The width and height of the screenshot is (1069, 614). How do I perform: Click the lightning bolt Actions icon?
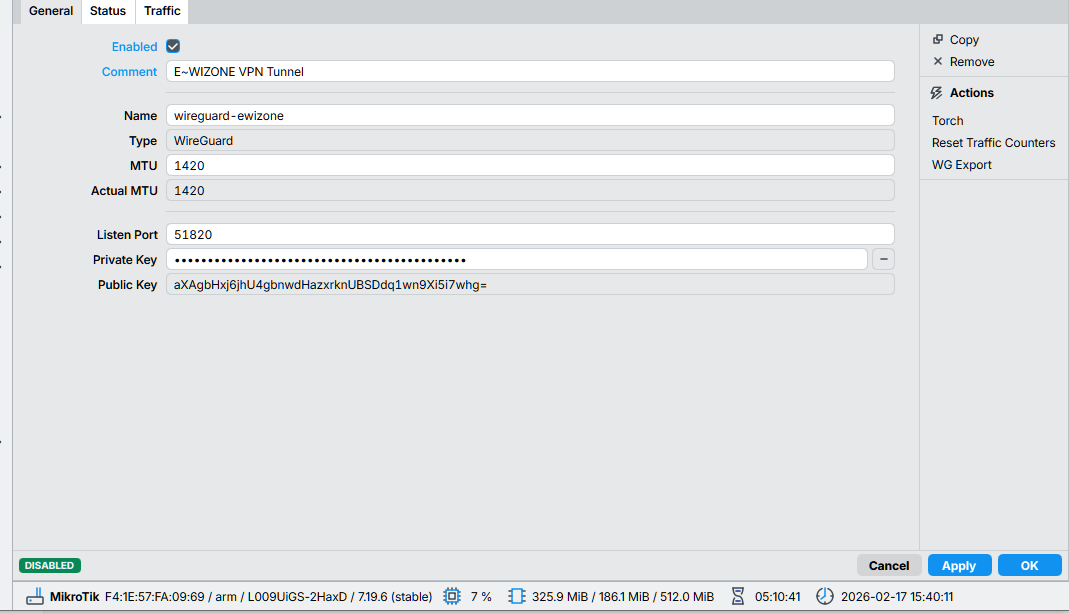point(938,92)
